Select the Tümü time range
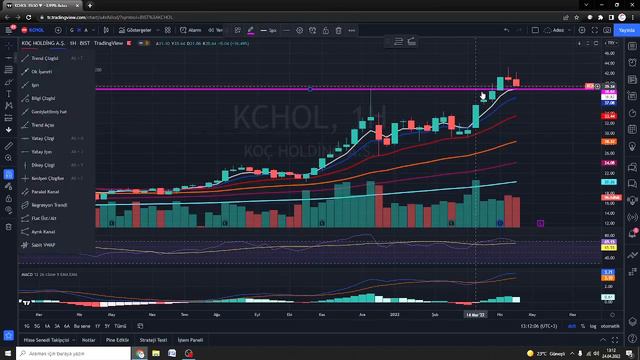 click(120, 326)
